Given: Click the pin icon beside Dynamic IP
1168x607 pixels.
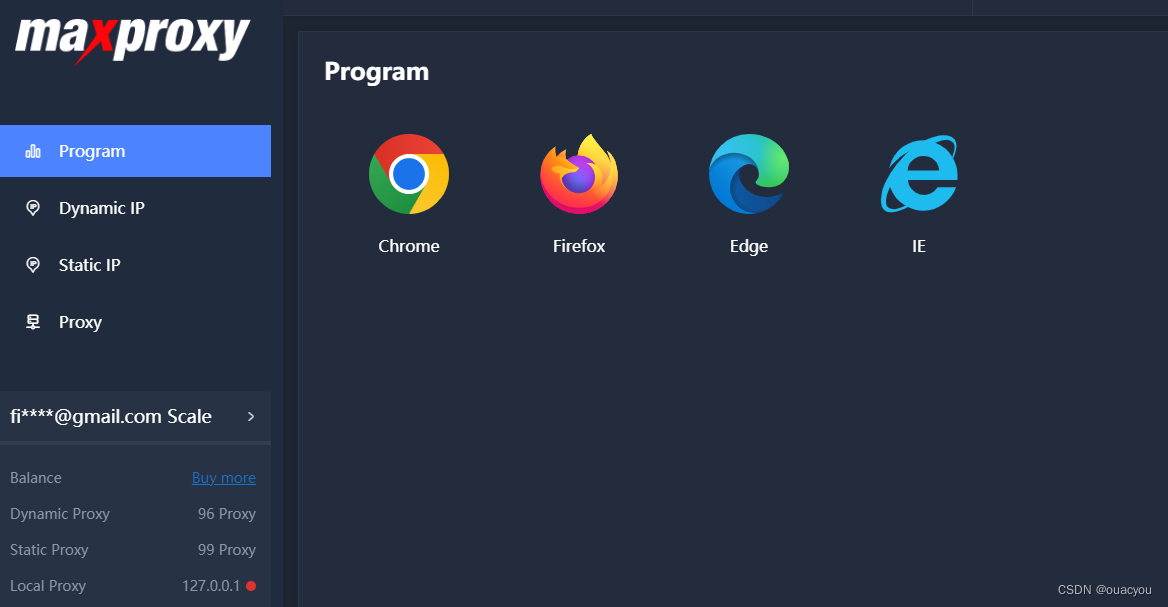Looking at the screenshot, I should tap(33, 208).
